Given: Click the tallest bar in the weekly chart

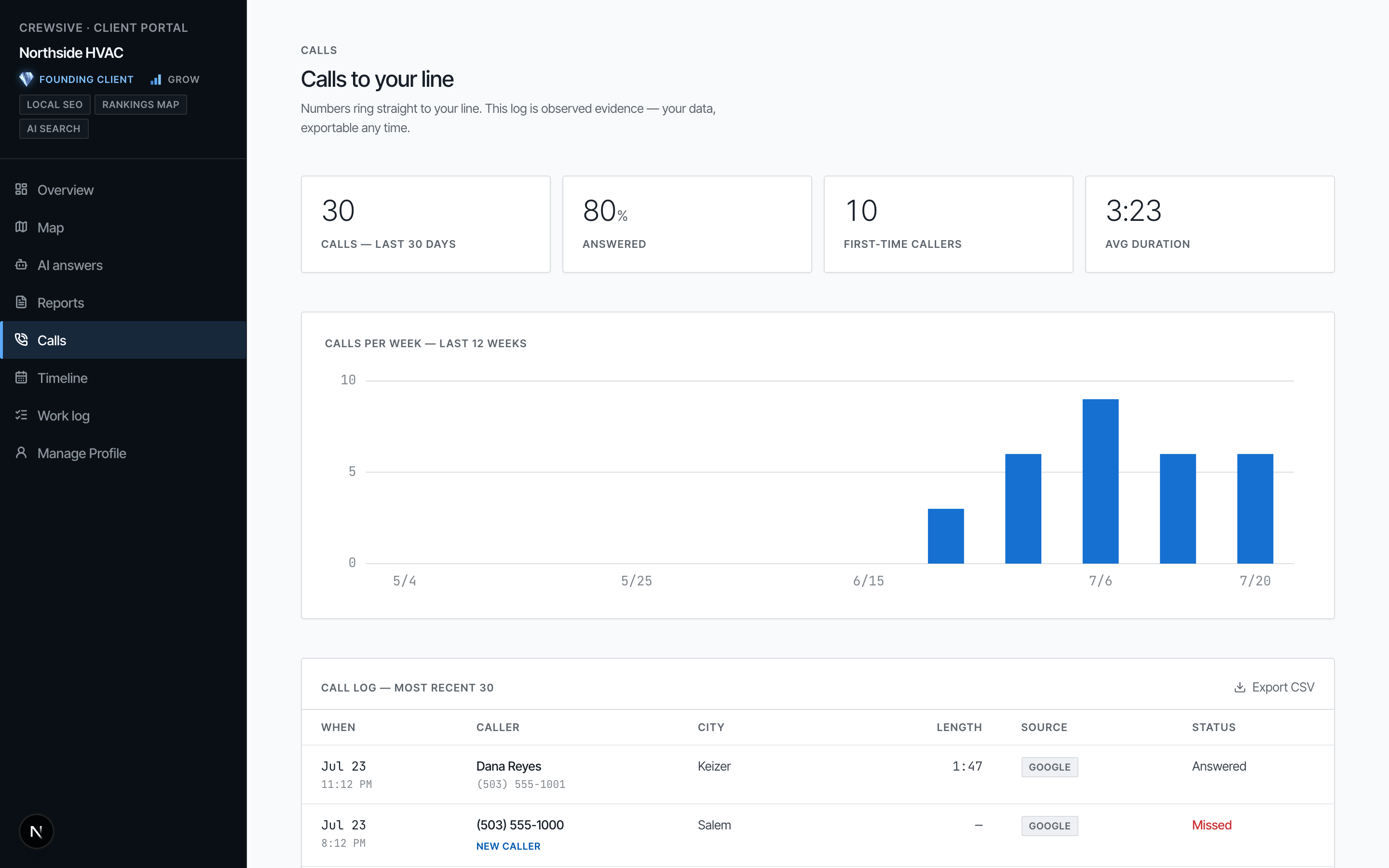Looking at the screenshot, I should [1100, 481].
